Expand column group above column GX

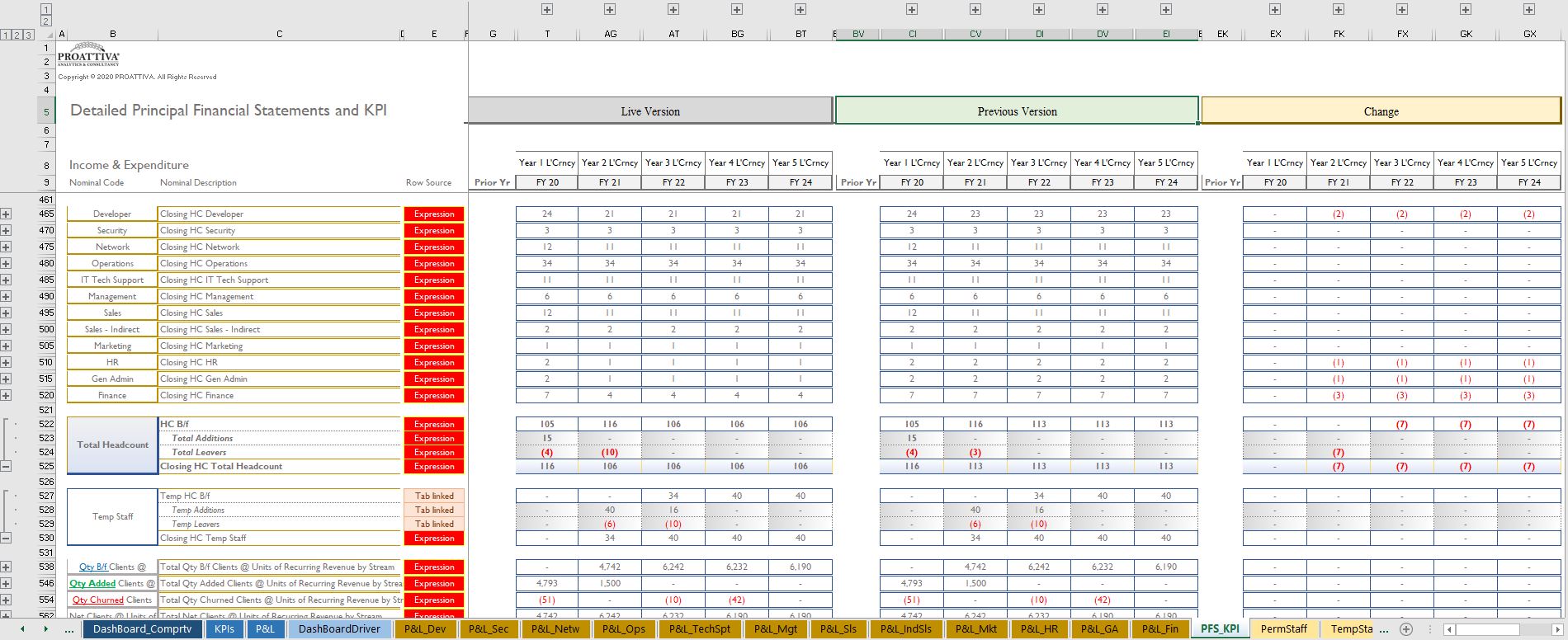[1529, 9]
